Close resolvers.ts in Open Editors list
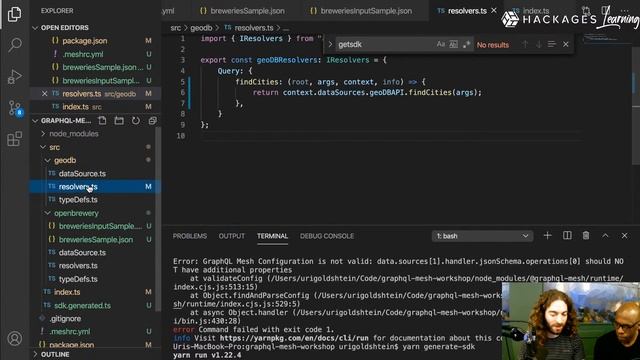The width and height of the screenshot is (640, 360). tap(44, 93)
